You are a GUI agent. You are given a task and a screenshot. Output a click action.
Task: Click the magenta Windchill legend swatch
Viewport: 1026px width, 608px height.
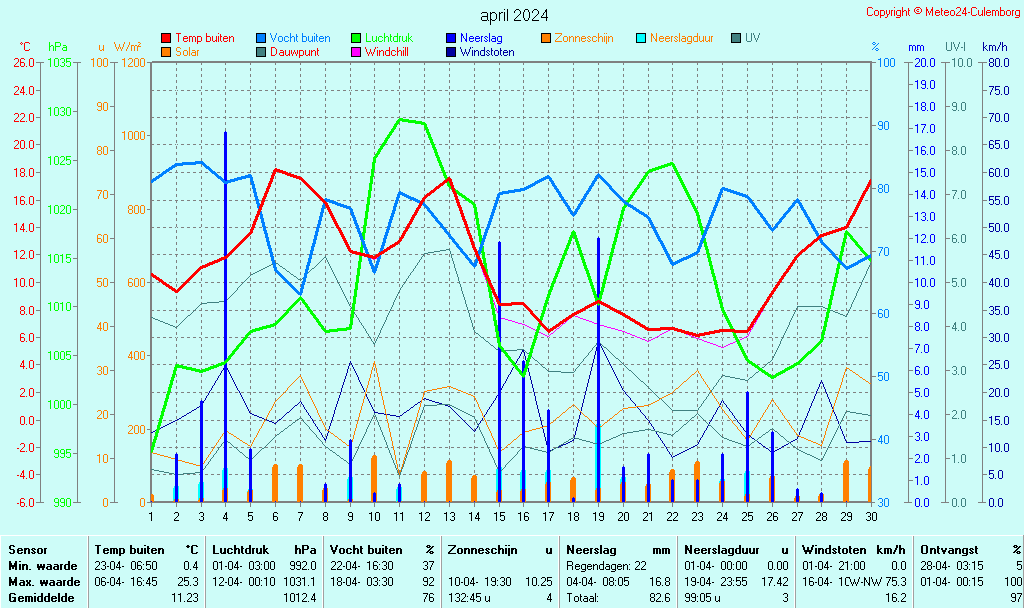[356, 52]
